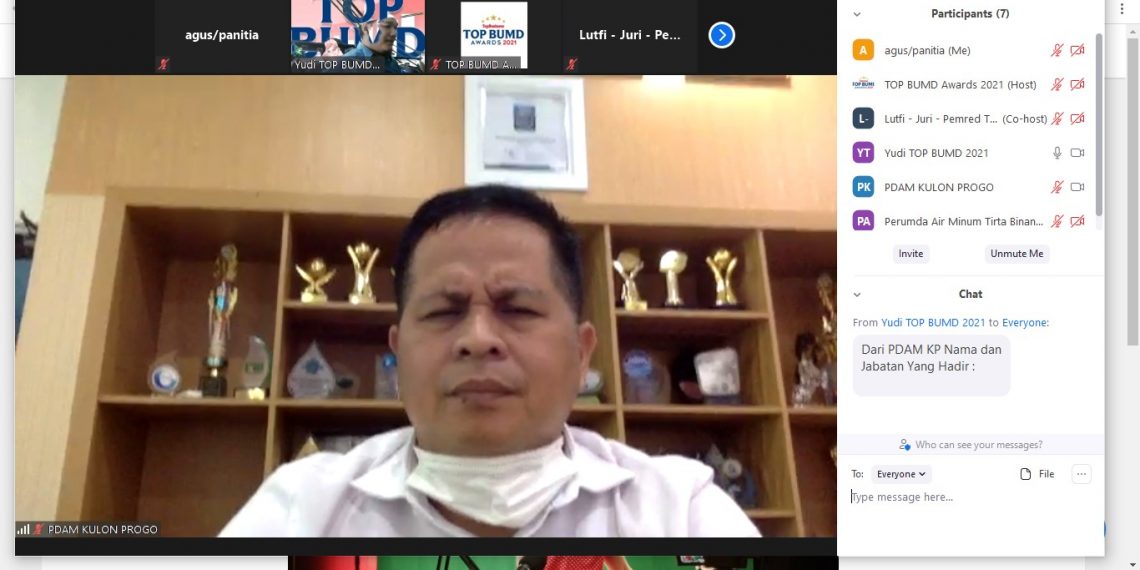The width and height of the screenshot is (1140, 570).
Task: Click Everyone recipient link in chat header
Action: 1024,322
